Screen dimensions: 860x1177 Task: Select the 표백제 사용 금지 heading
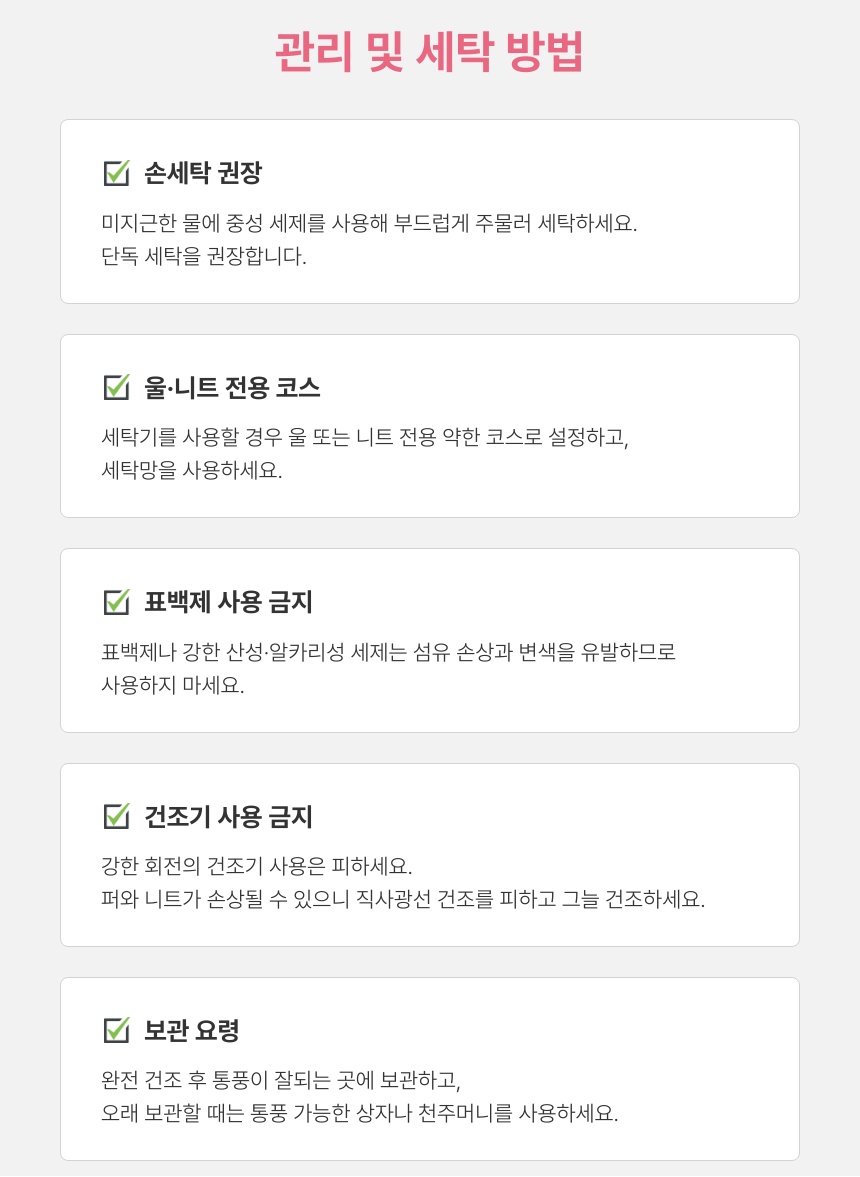tap(228, 602)
